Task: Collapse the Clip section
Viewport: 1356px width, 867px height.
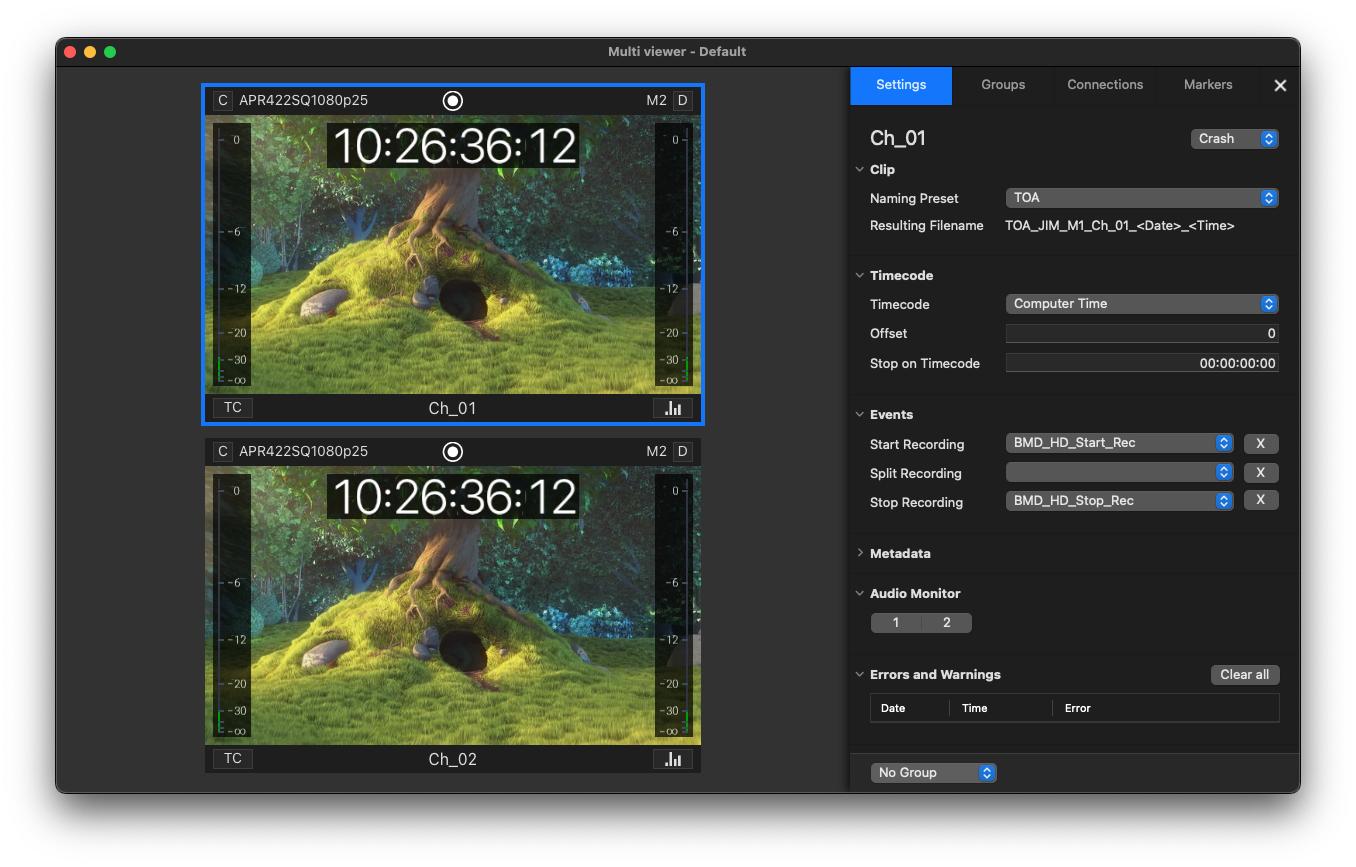Action: pyautogui.click(x=860, y=170)
